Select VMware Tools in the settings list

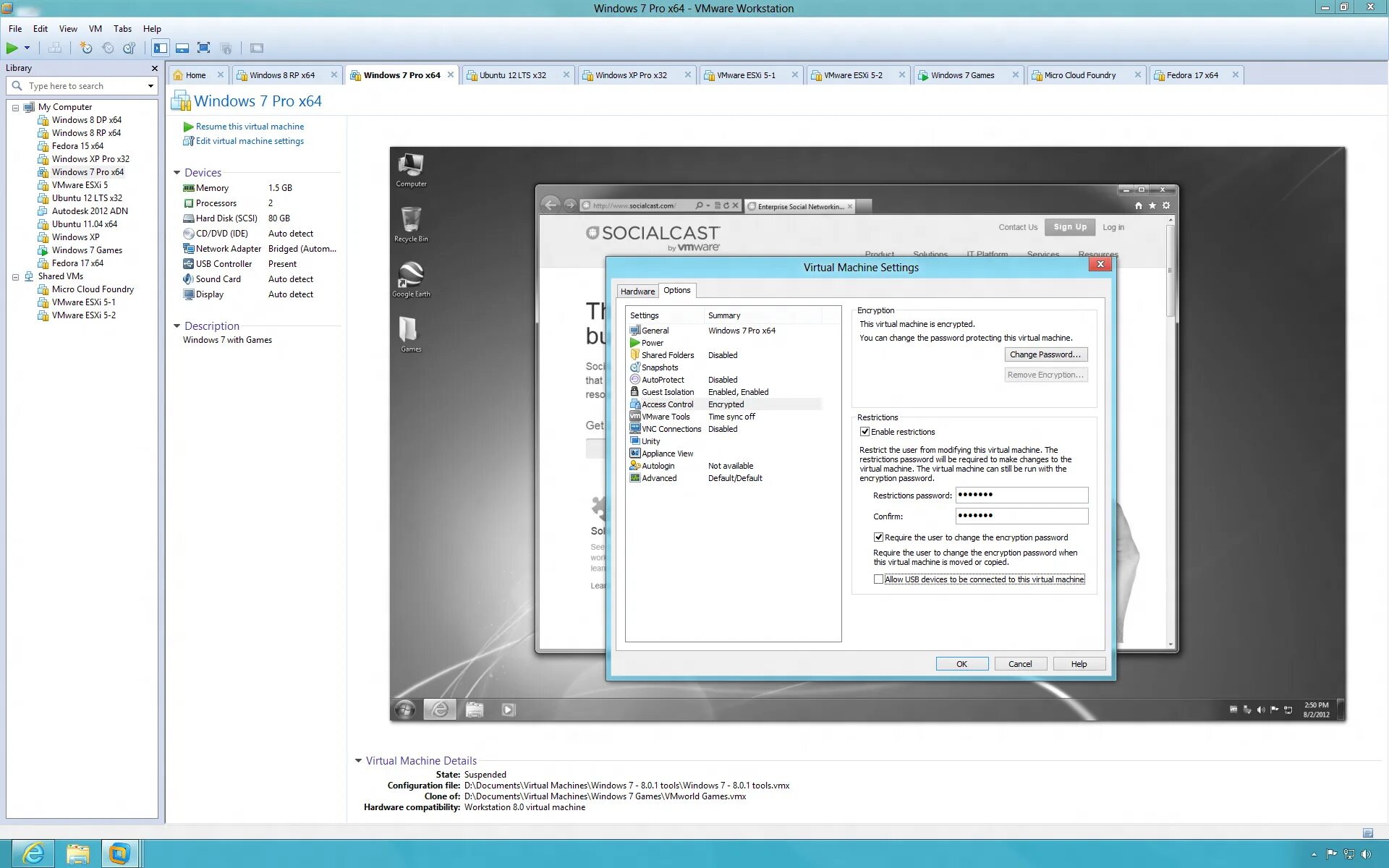[666, 417]
